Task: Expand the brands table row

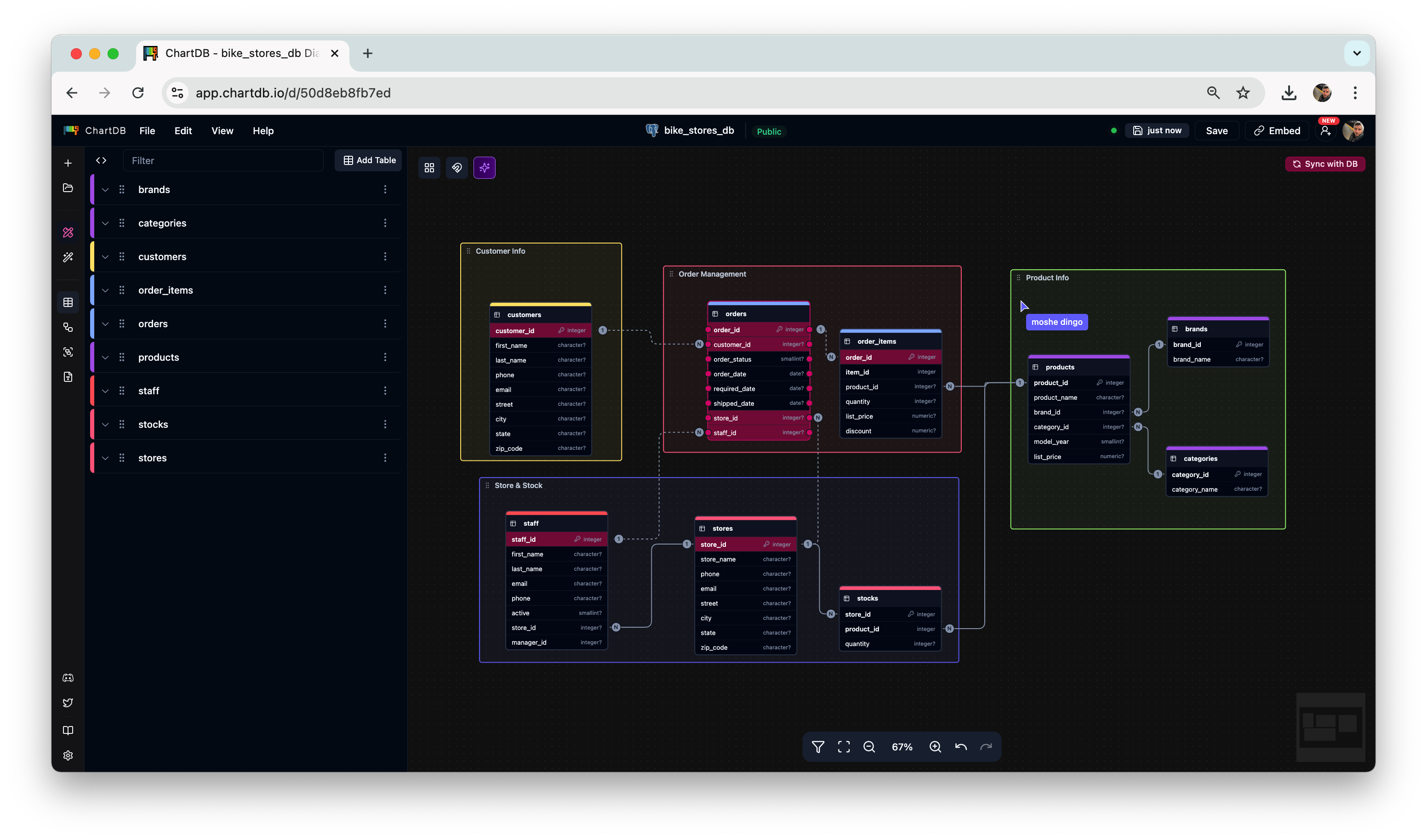Action: point(105,190)
